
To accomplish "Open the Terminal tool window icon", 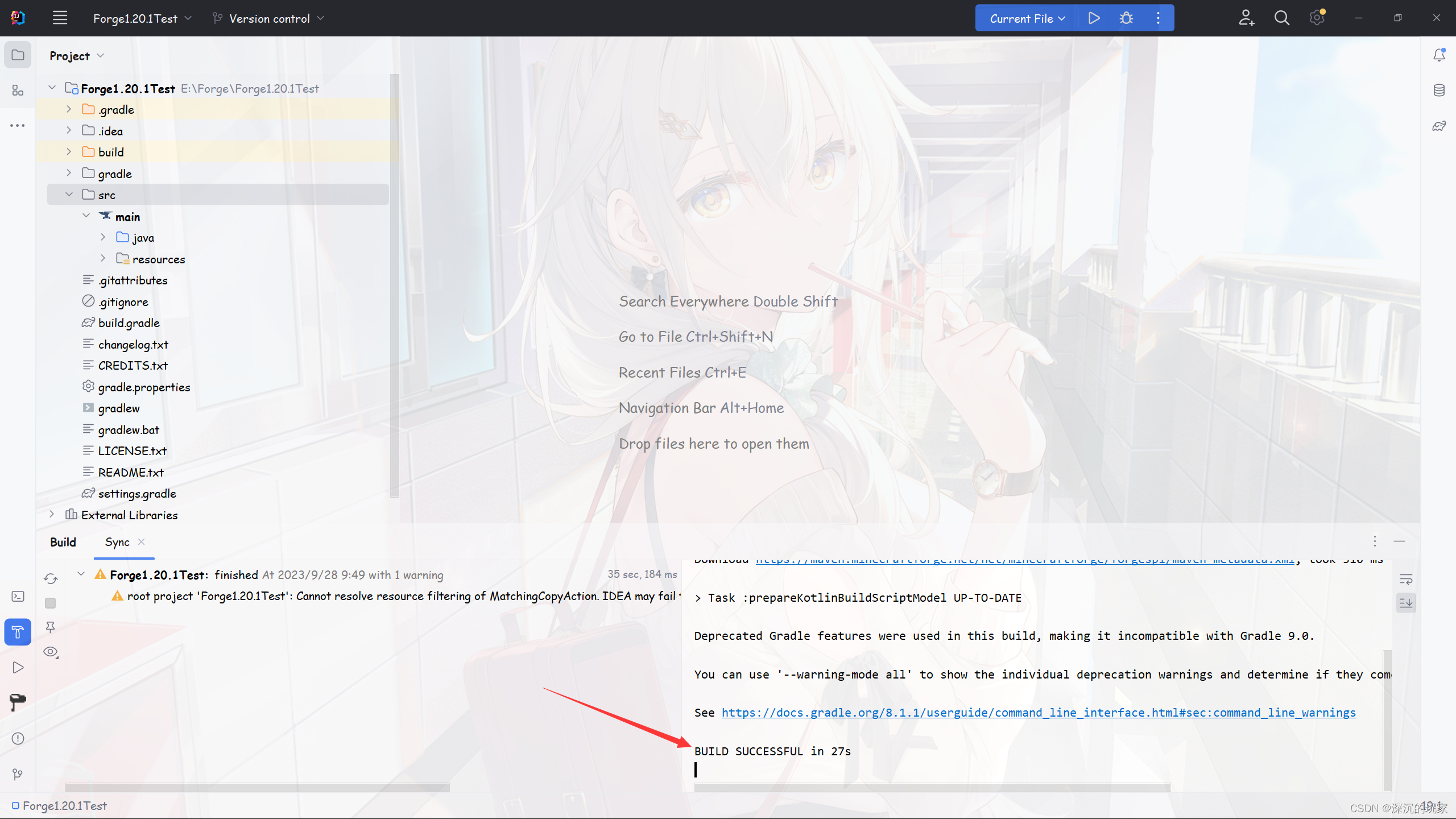I will [x=18, y=596].
